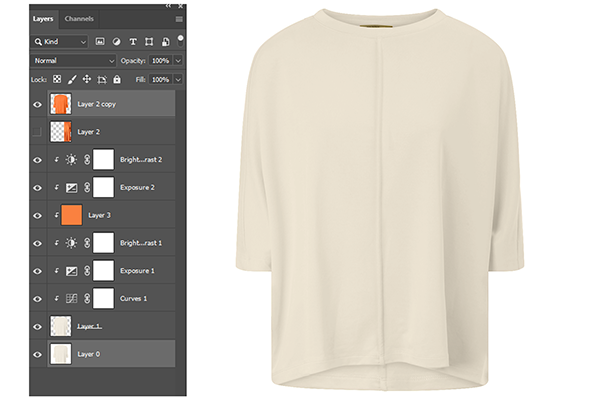Click Exposure 2 adjustment icon
600x400 pixels.
[72, 188]
